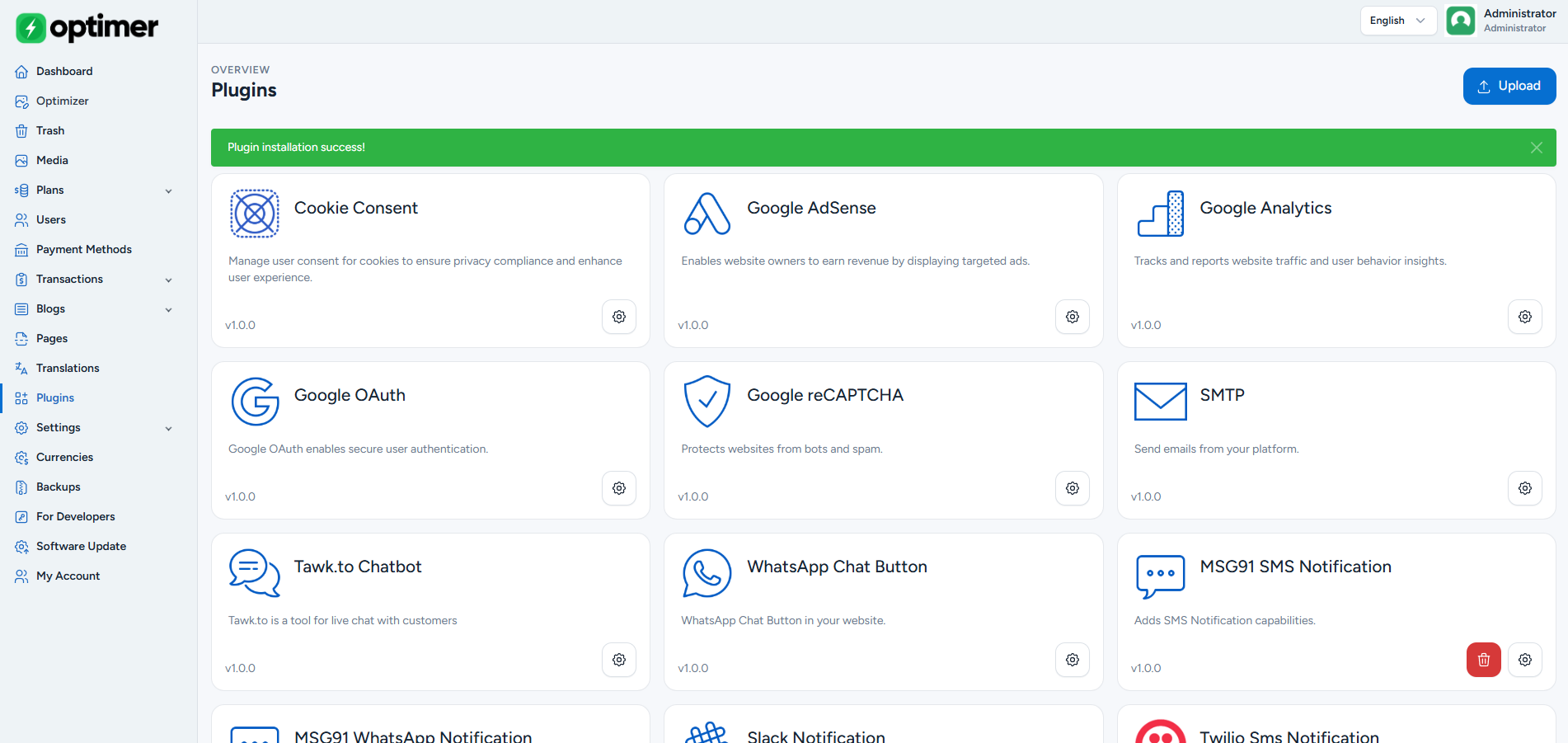
Task: Click the MSG91 SMS message icon
Action: [1161, 576]
